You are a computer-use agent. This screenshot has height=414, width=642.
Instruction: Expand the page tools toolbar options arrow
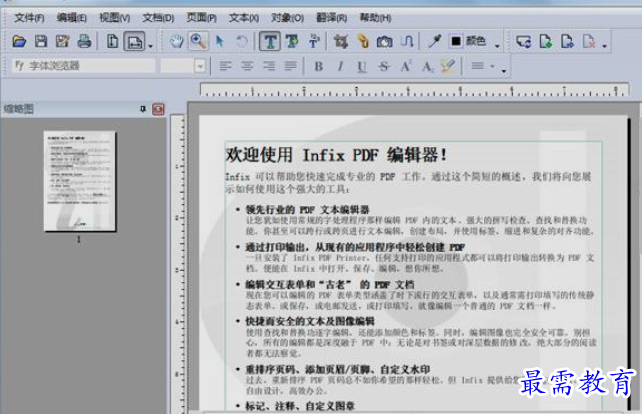(x=604, y=46)
